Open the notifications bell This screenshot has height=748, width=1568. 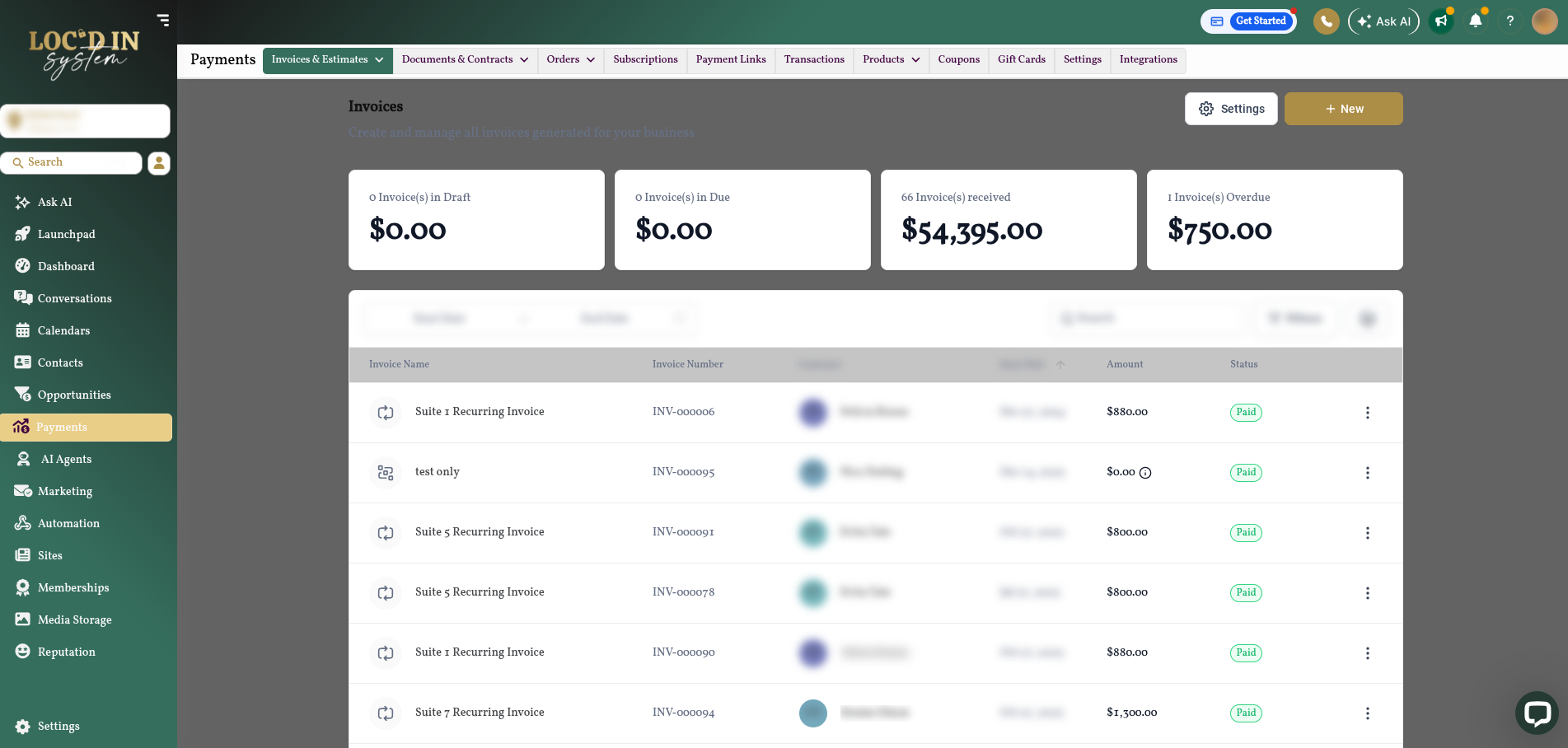click(1476, 21)
